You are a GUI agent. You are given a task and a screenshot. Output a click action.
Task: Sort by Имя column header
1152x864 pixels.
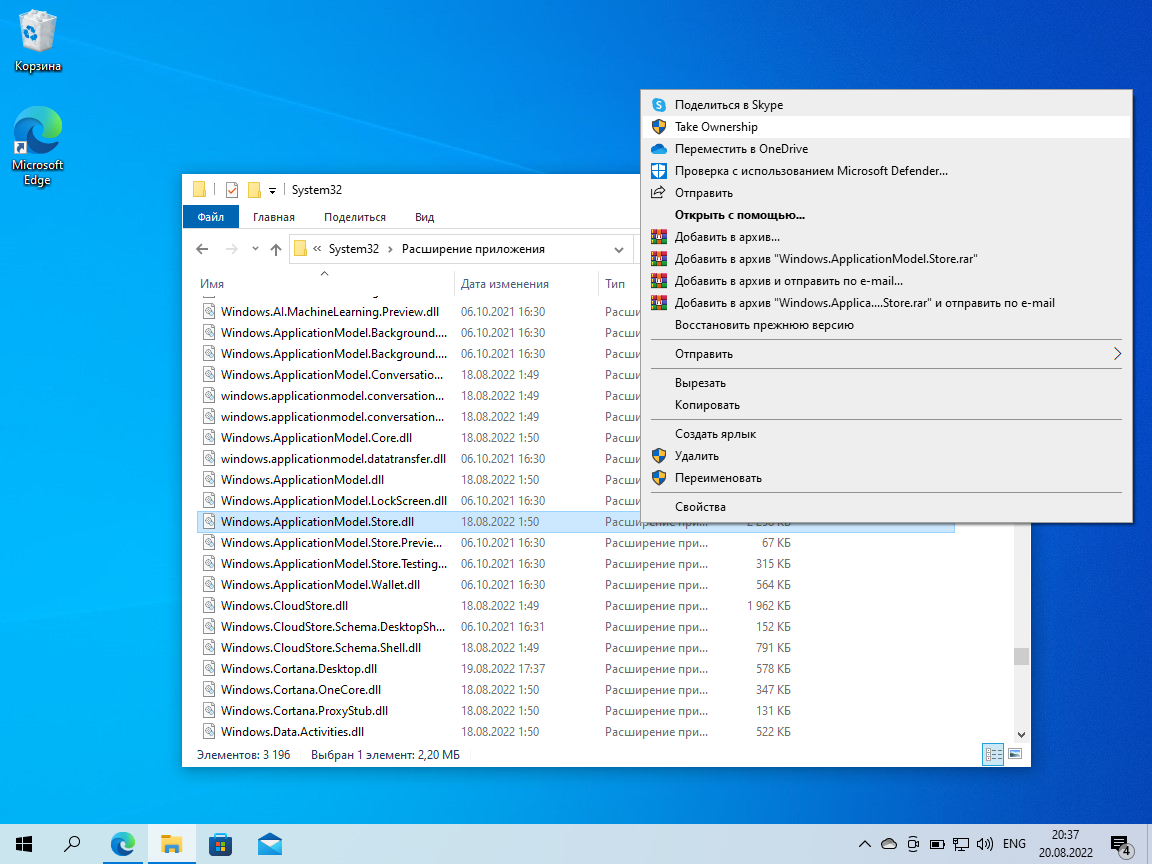[324, 284]
